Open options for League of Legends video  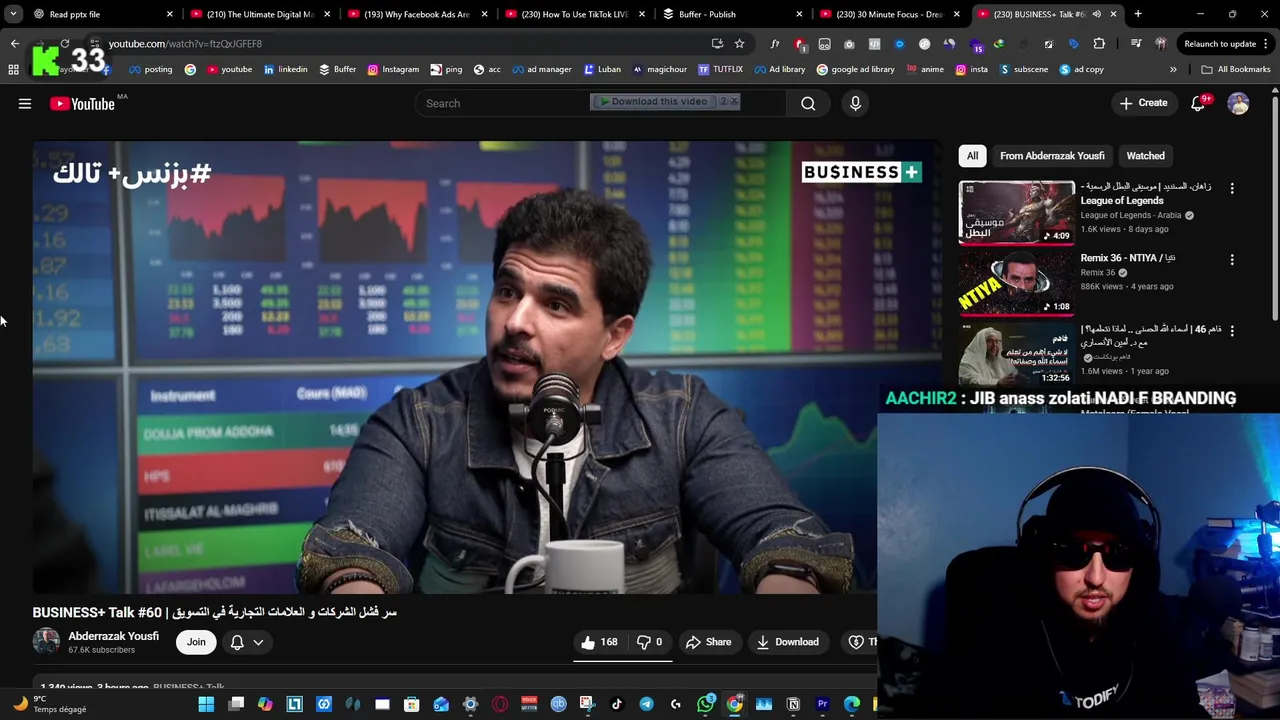pyautogui.click(x=1232, y=188)
